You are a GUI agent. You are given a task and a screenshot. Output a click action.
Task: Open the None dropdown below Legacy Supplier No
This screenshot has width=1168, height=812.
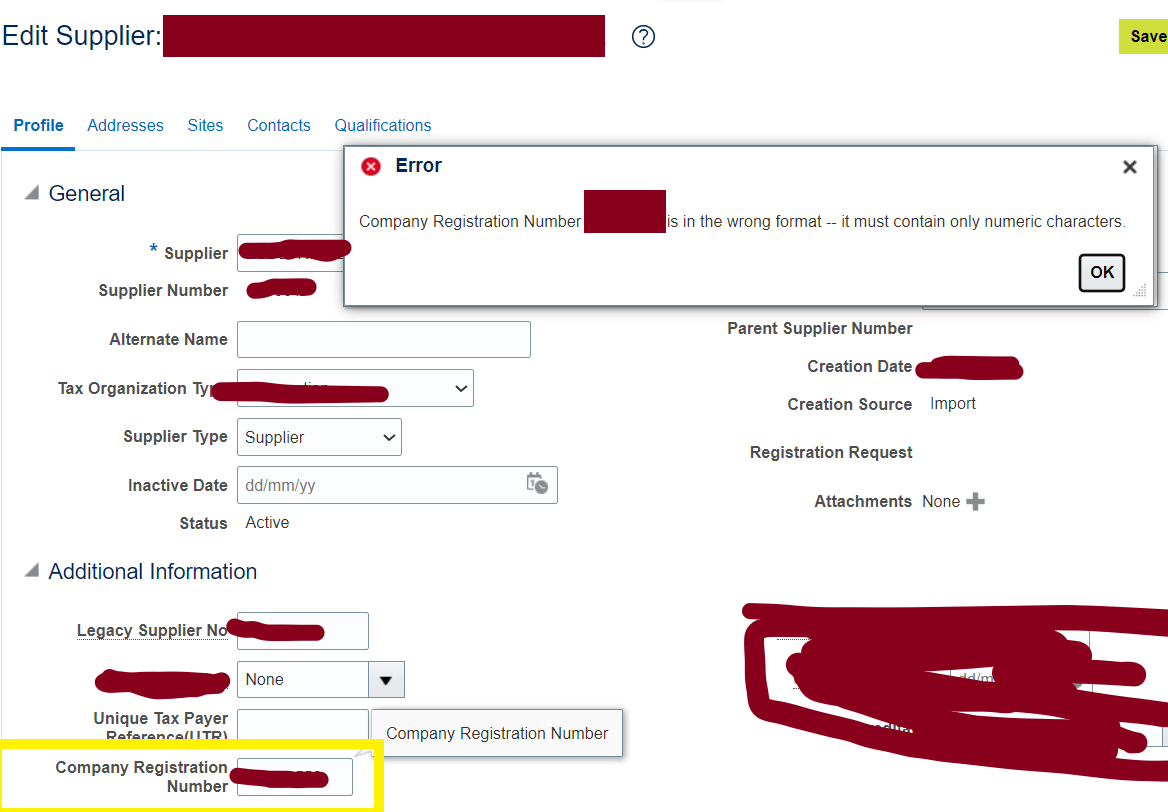click(386, 679)
